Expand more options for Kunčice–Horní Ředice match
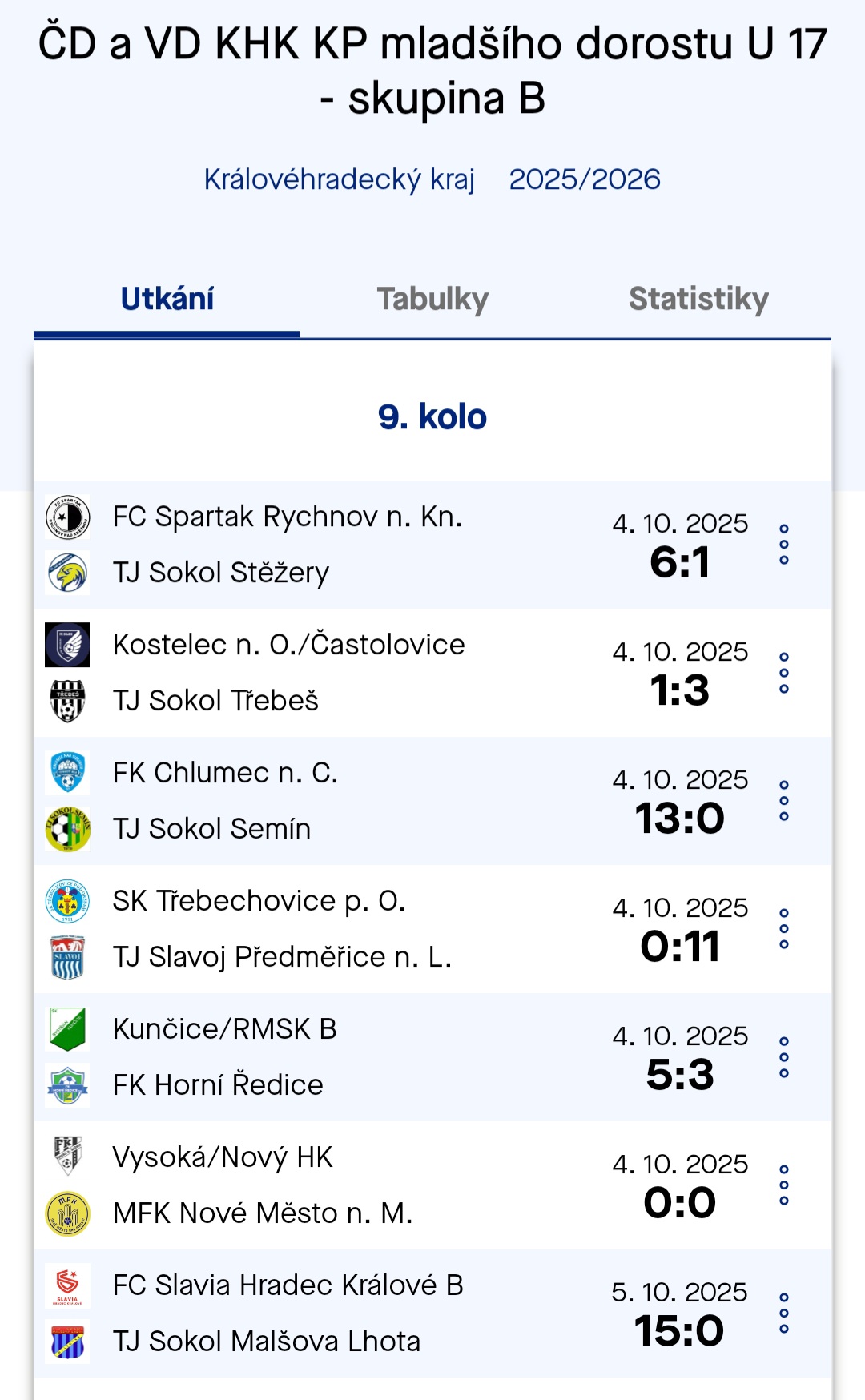This screenshot has width=865, height=1400. (784, 1057)
